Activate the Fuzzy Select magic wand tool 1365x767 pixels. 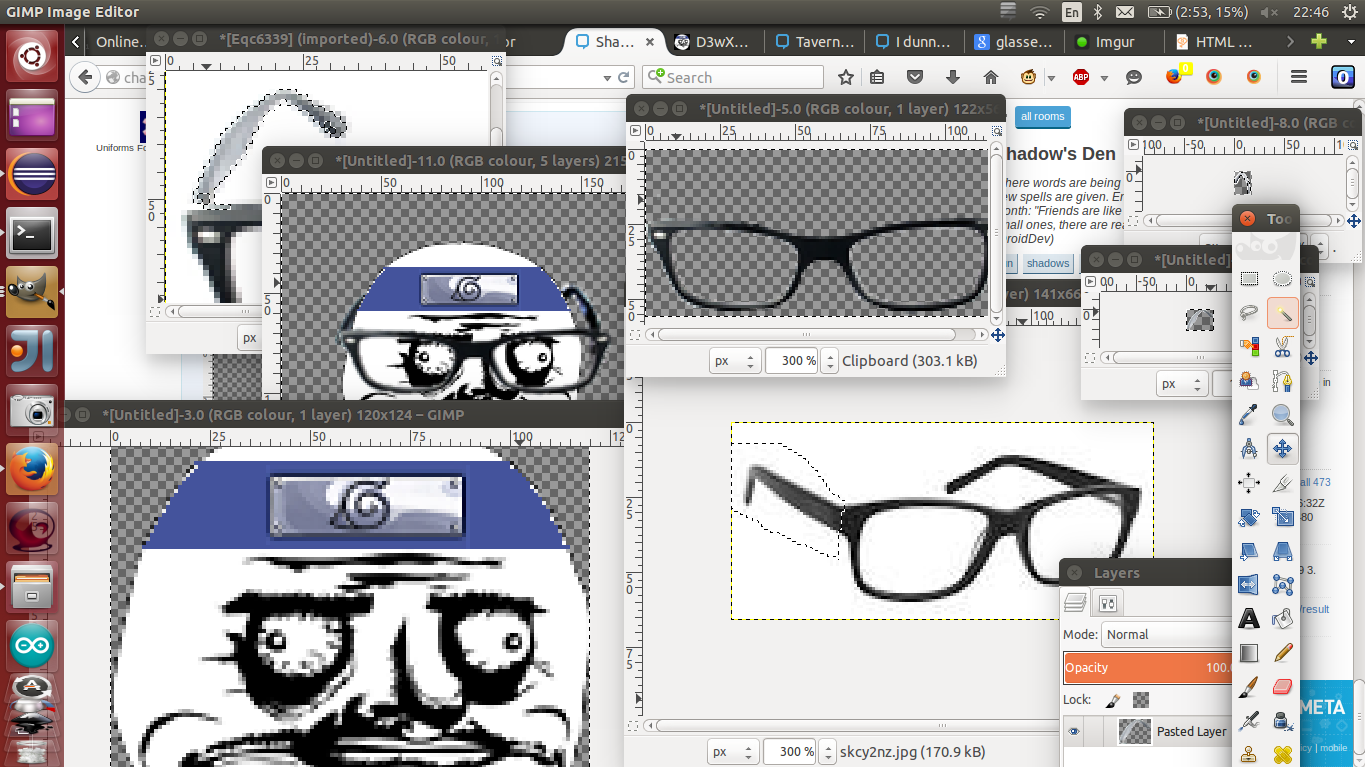1282,313
